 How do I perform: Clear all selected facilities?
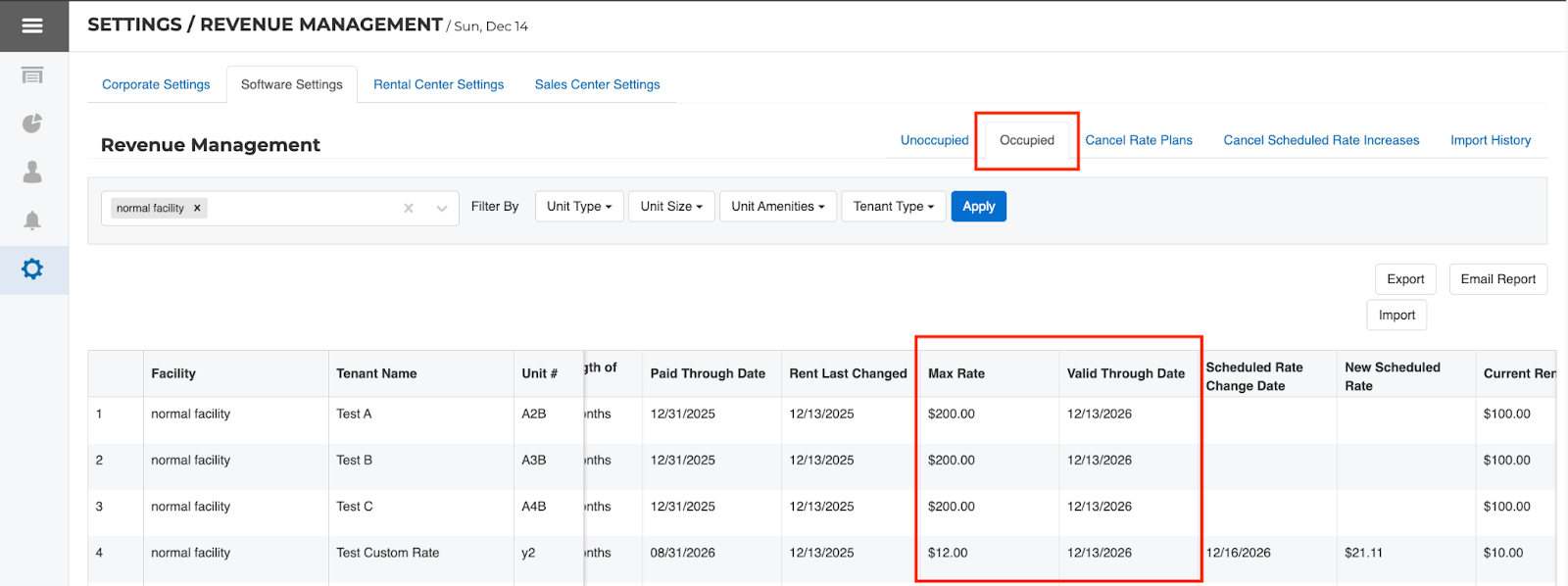click(x=409, y=208)
